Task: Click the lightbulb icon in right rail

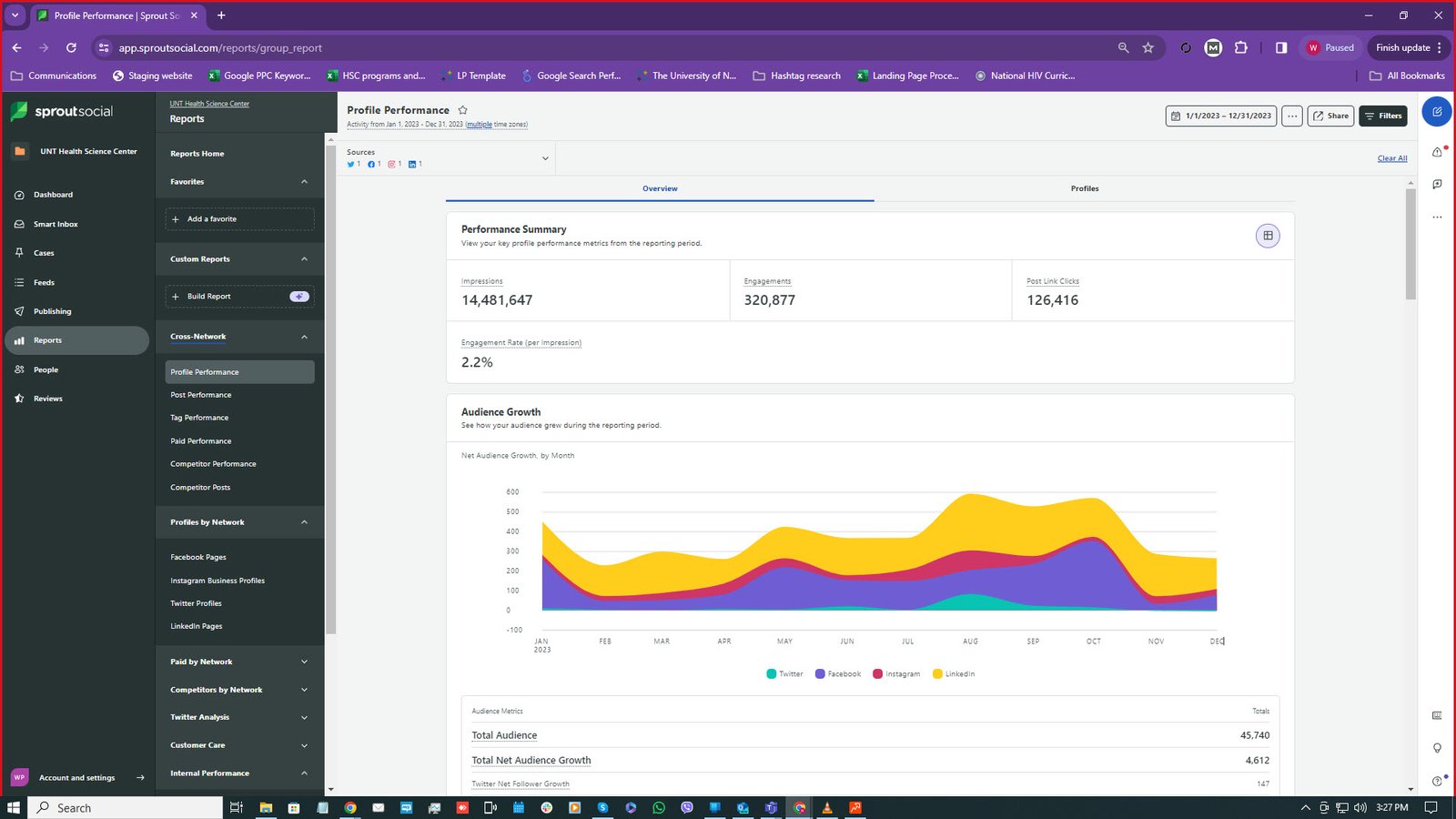Action: tap(1437, 748)
